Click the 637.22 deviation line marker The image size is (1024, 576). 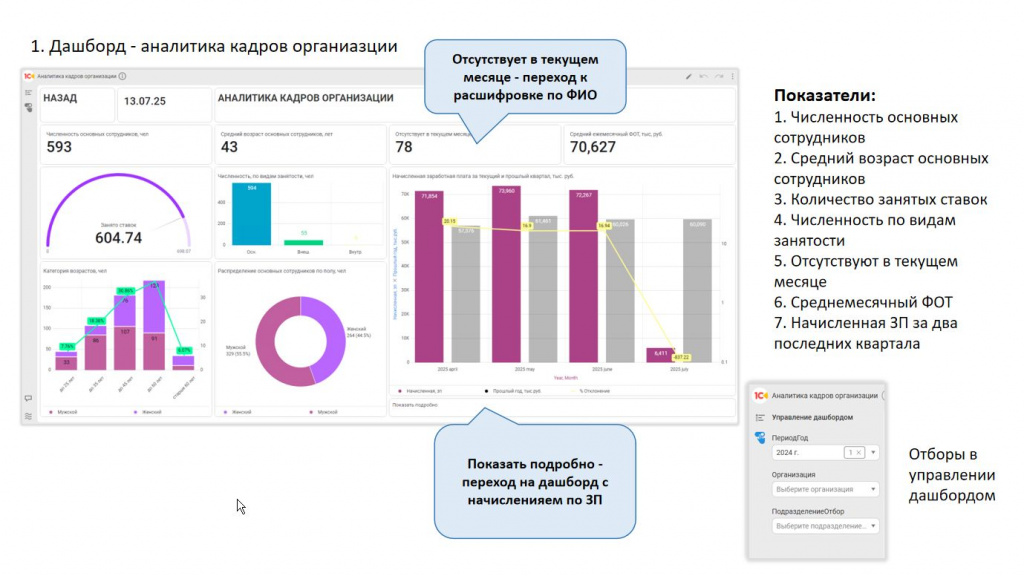681,357
